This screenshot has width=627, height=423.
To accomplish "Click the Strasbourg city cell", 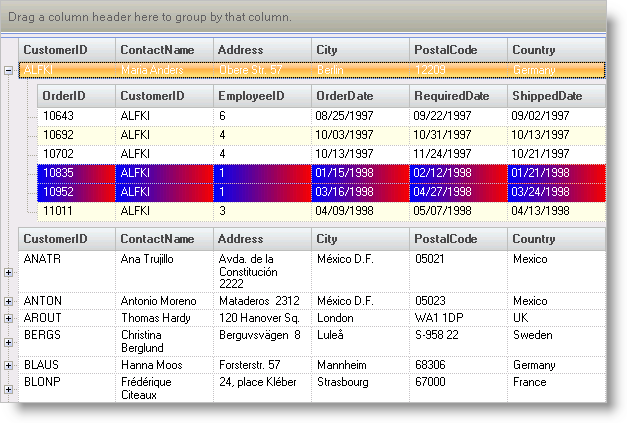I will [359, 382].
